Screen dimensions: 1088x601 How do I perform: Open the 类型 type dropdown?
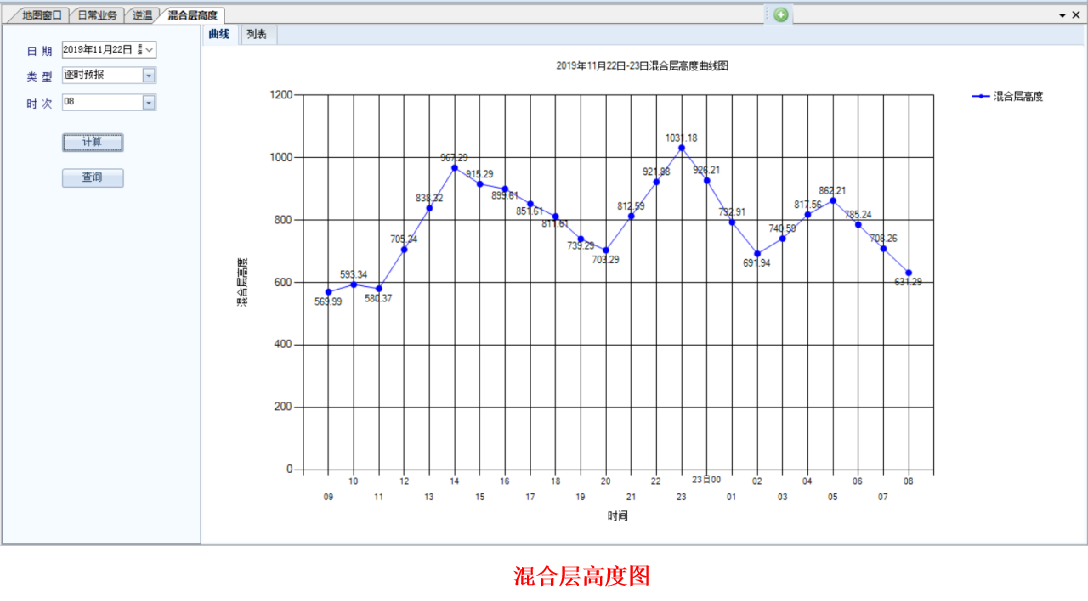pos(149,75)
